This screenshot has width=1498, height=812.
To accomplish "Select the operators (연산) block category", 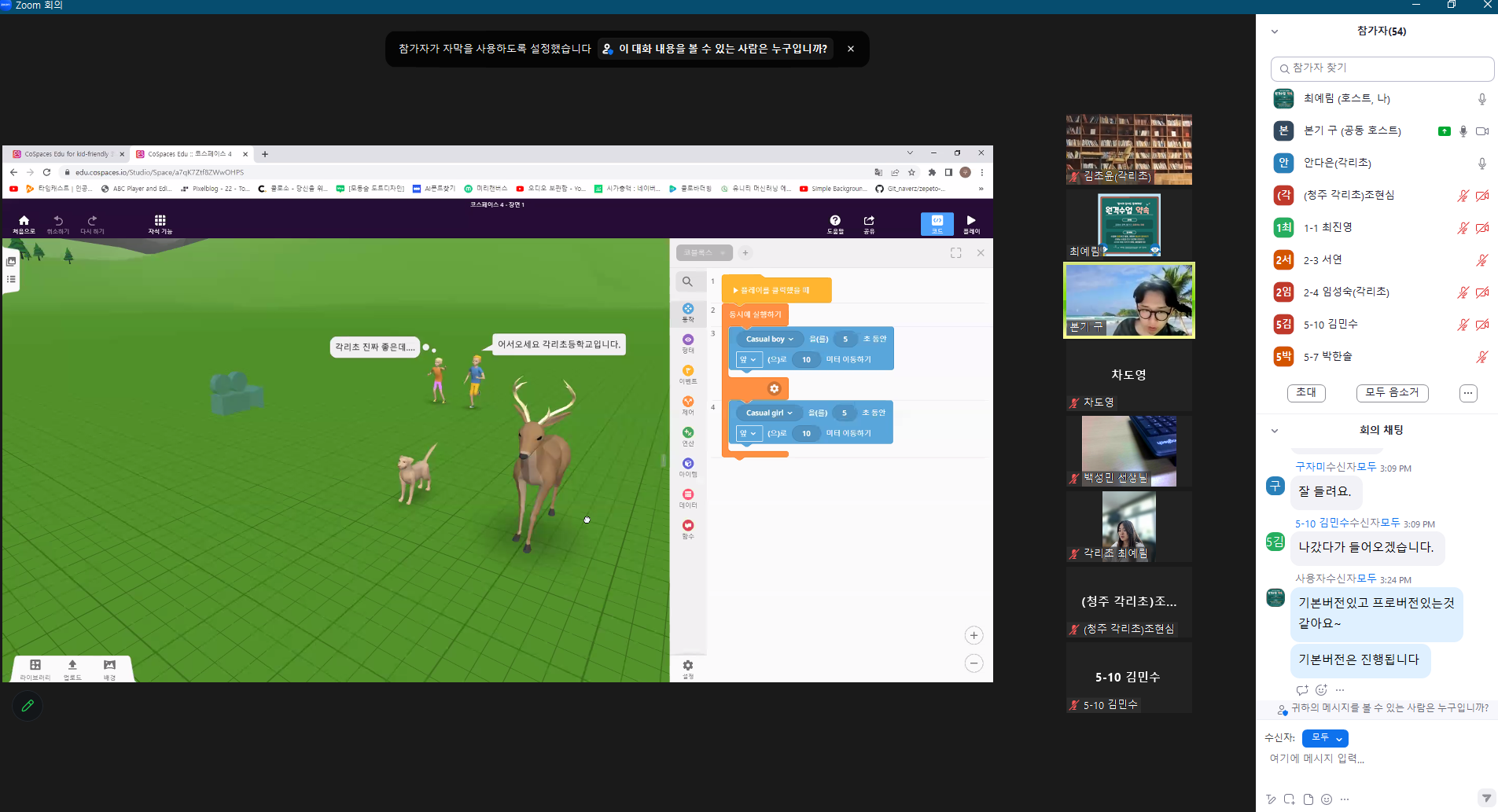I will click(688, 436).
